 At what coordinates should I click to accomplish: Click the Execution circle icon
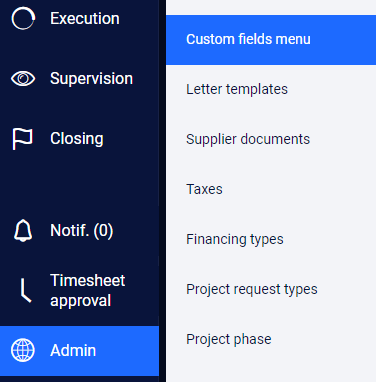23,18
